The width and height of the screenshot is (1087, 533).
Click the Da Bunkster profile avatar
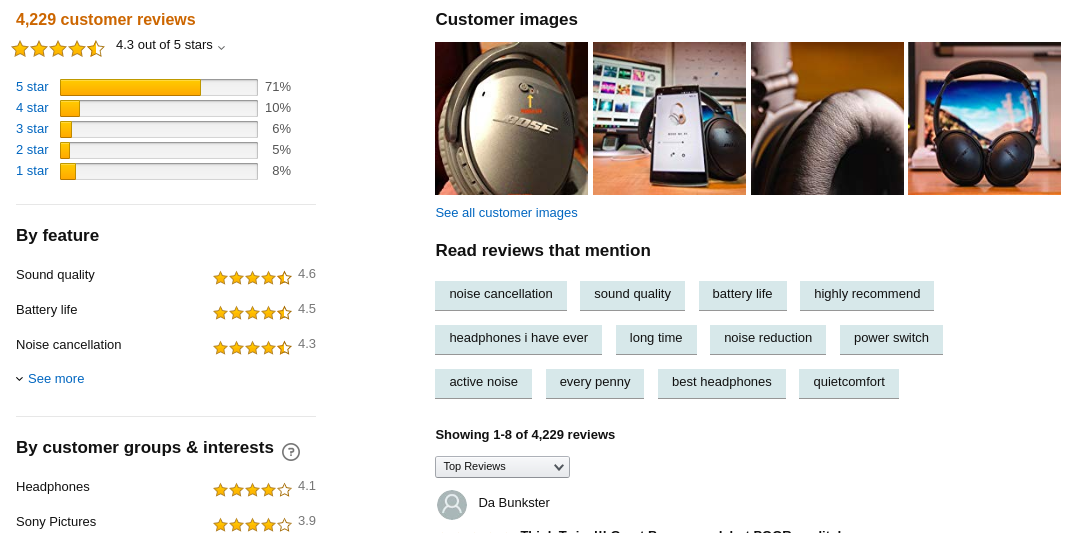(452, 505)
